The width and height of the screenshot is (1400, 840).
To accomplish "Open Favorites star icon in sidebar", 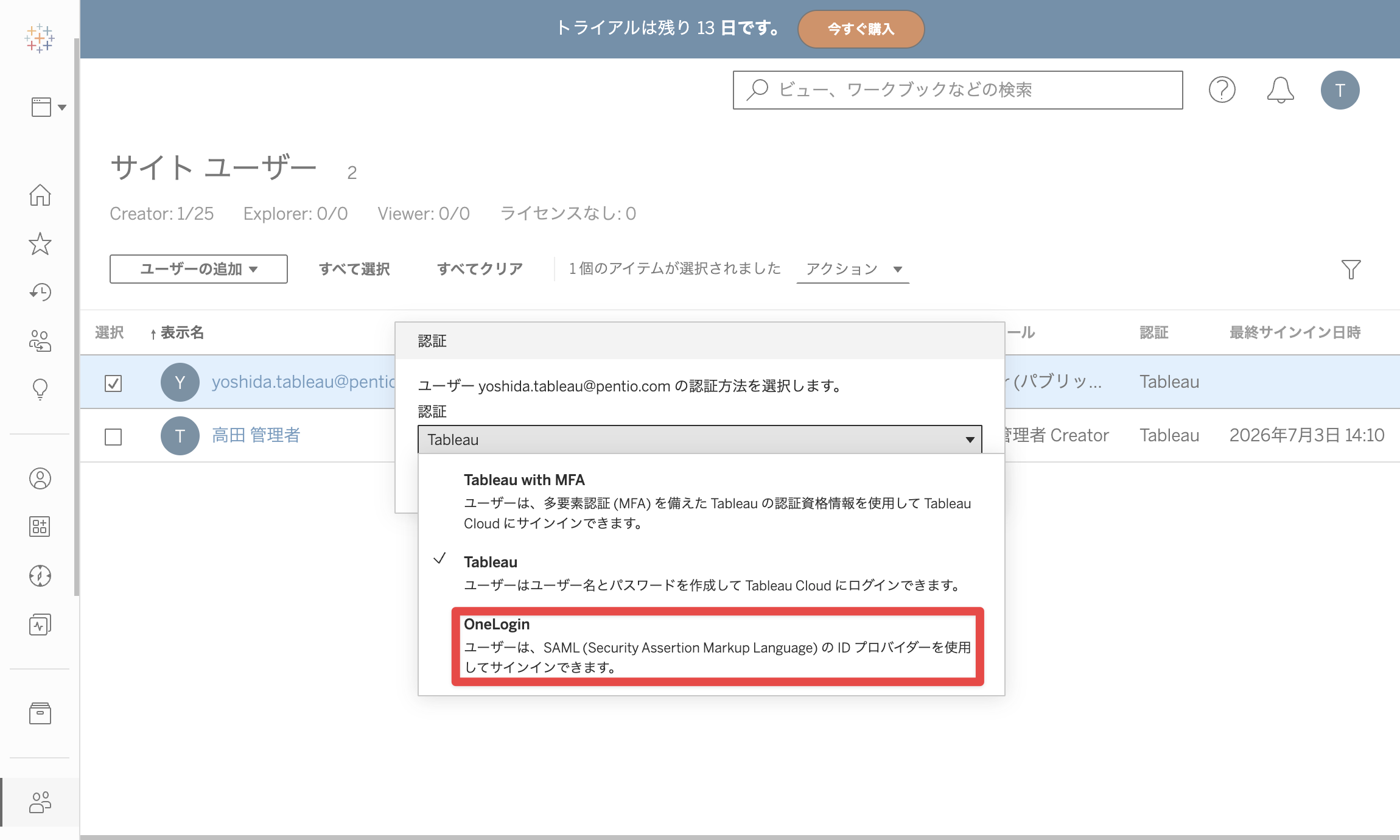I will [x=40, y=243].
